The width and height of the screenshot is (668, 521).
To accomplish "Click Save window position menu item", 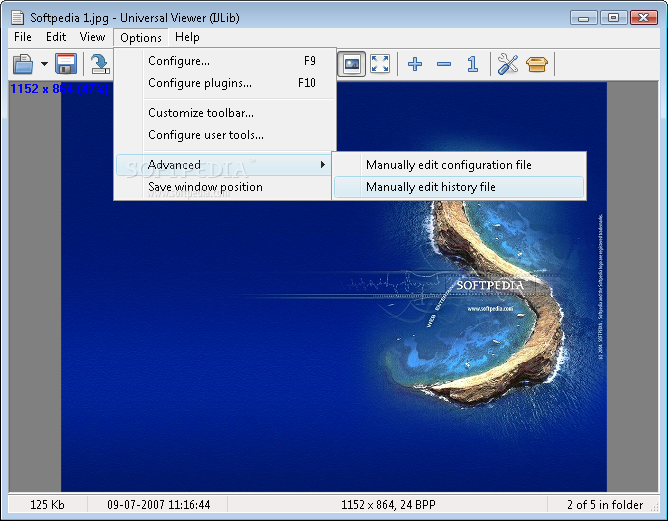I will pyautogui.click(x=224, y=187).
